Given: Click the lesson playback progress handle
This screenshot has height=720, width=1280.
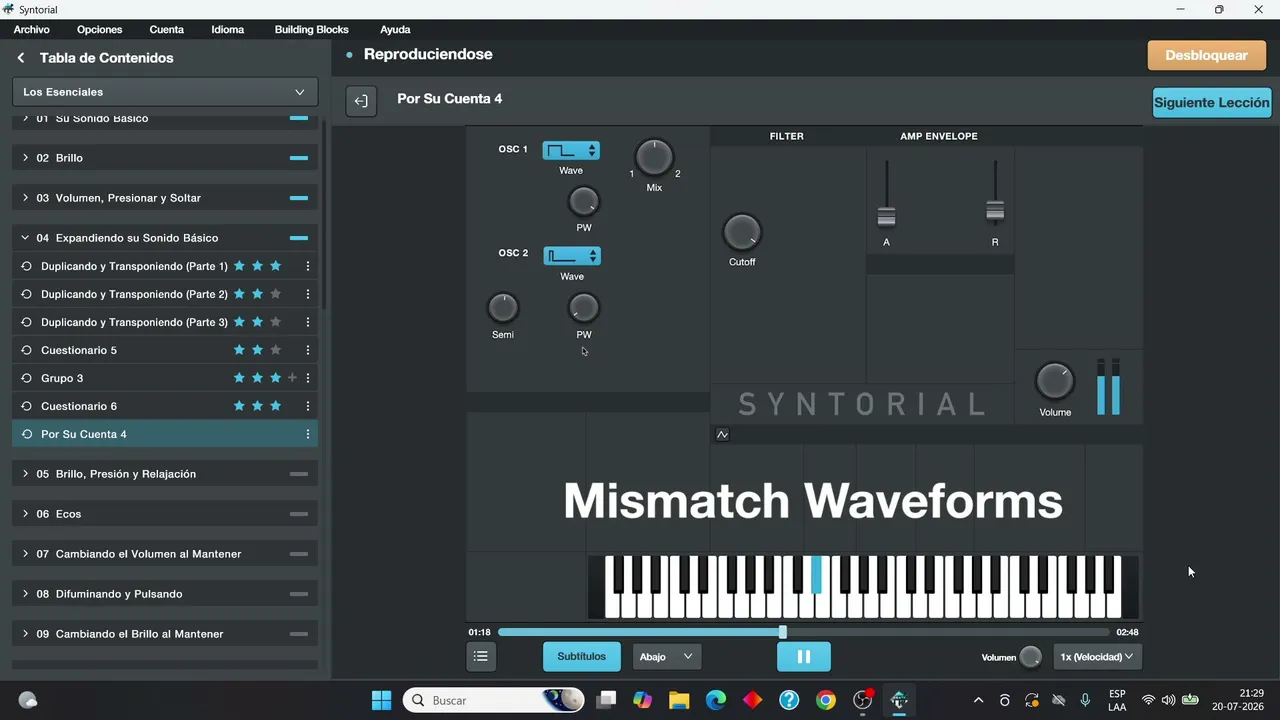Looking at the screenshot, I should tap(783, 632).
